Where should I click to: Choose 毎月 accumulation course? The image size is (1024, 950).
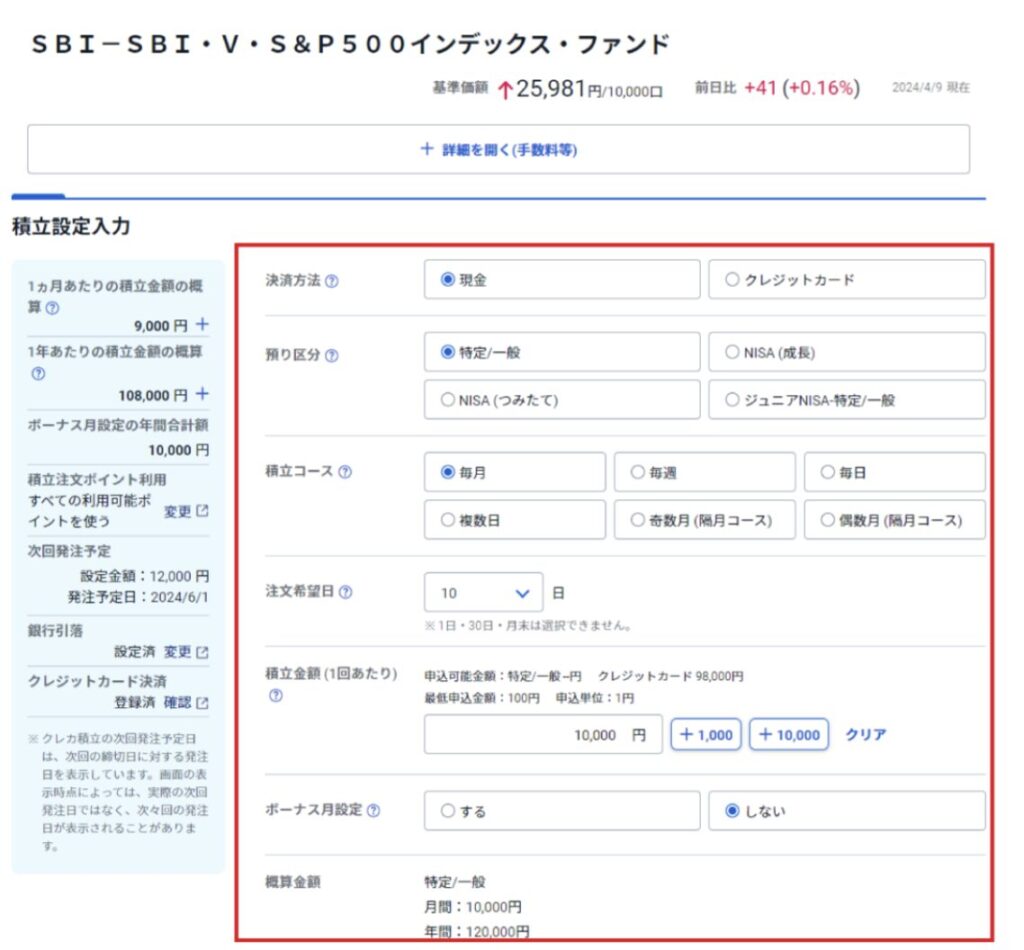coord(515,472)
